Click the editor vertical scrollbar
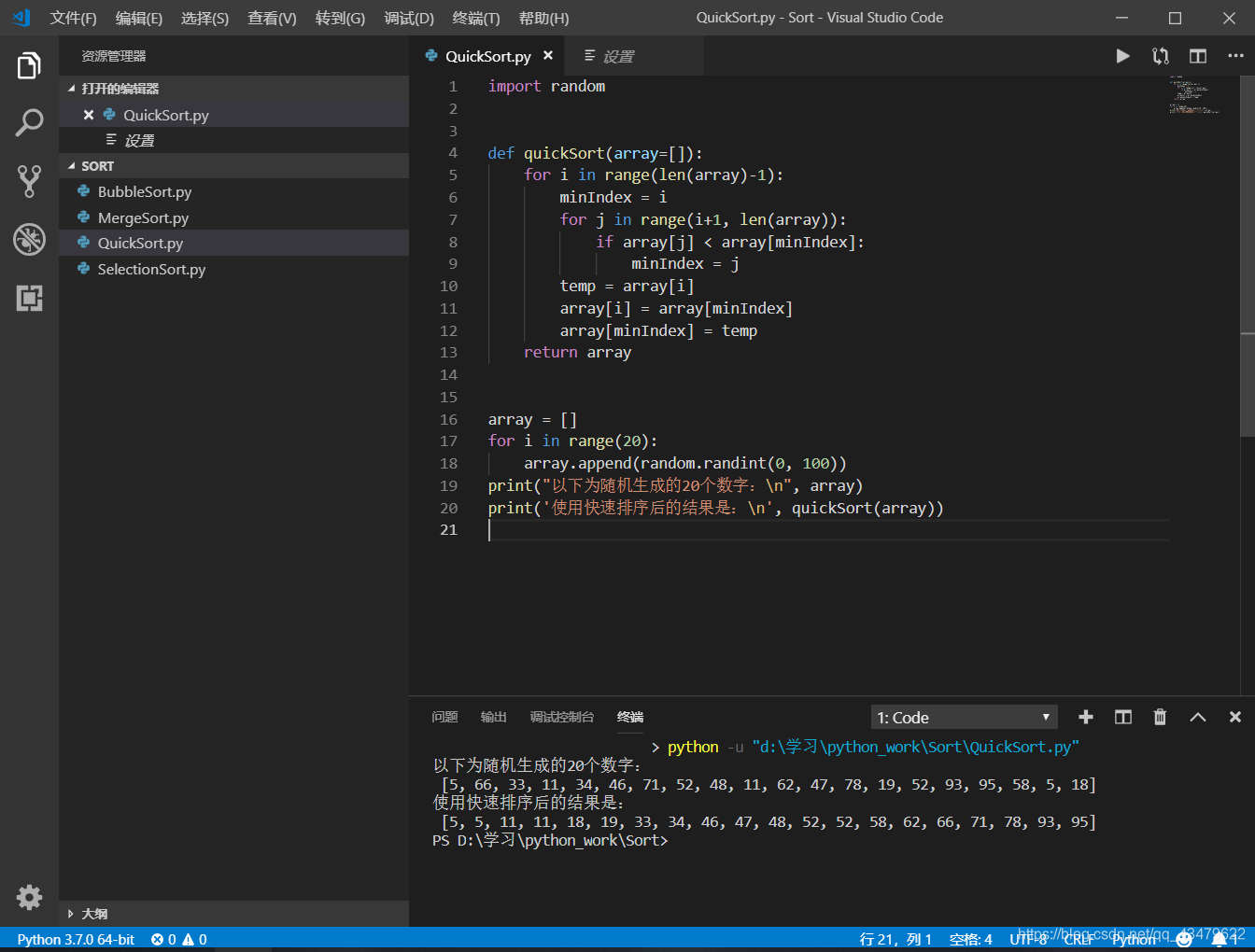1255x952 pixels. click(1248, 257)
